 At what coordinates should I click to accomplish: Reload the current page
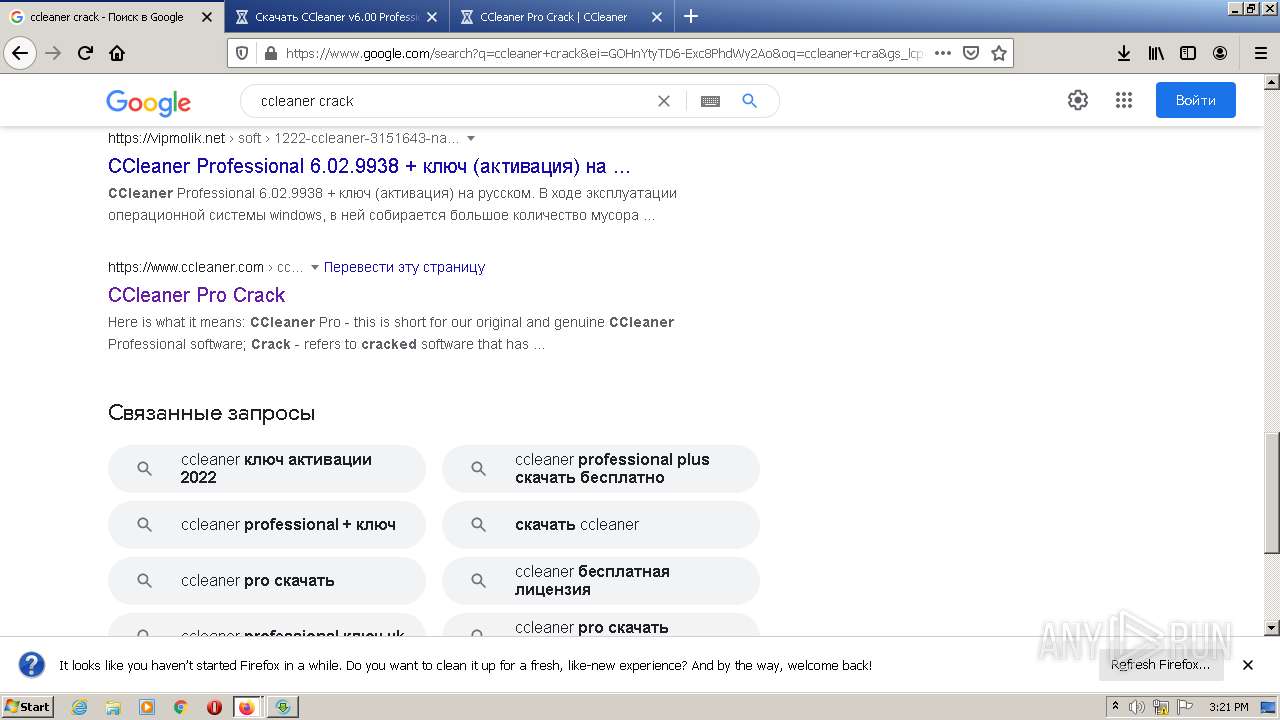(85, 53)
